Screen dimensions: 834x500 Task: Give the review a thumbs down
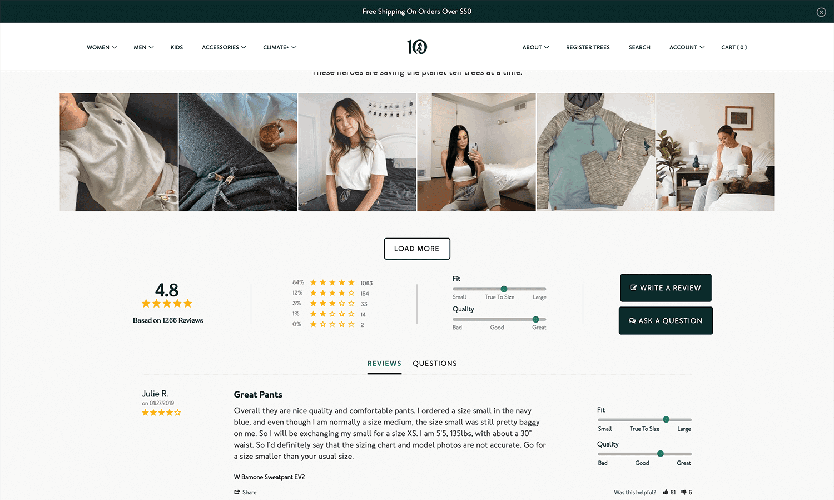point(683,492)
